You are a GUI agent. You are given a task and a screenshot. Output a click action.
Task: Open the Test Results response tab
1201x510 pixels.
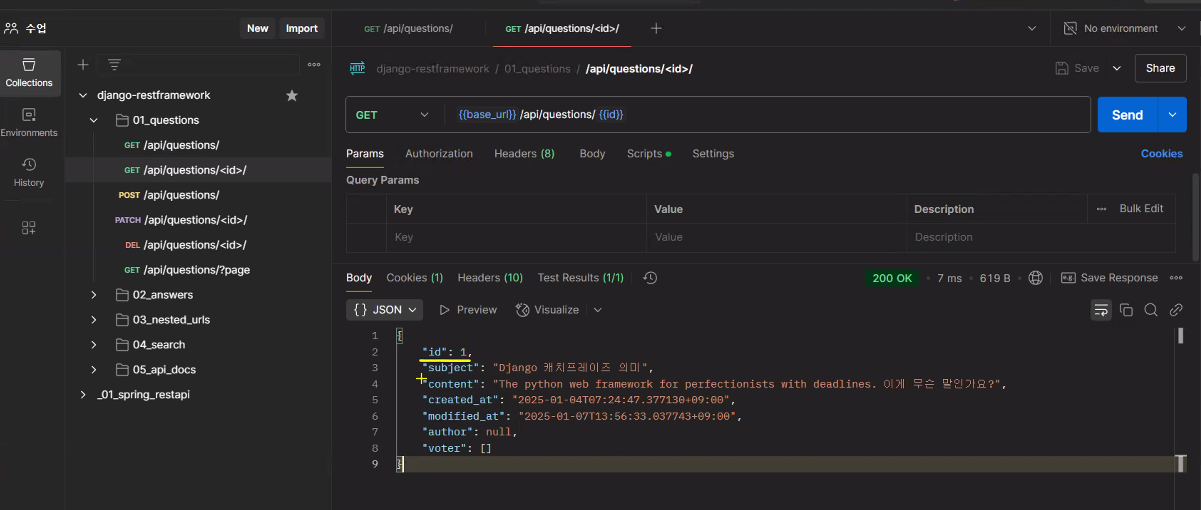580,278
